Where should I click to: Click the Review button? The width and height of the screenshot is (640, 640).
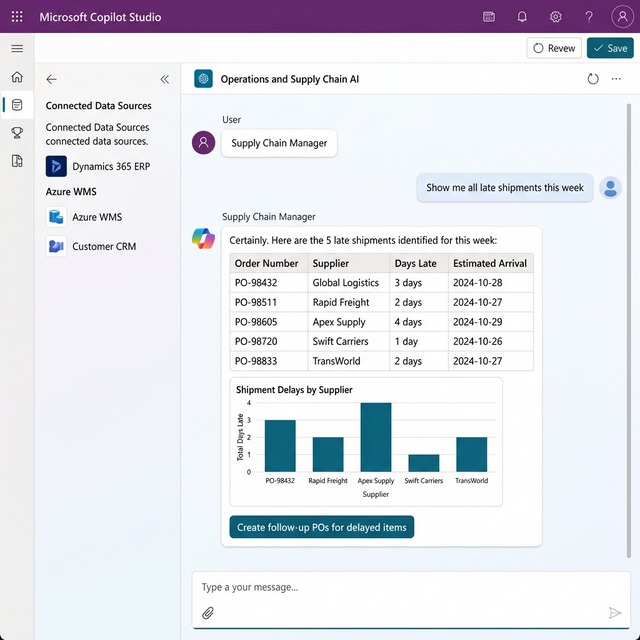pos(553,48)
